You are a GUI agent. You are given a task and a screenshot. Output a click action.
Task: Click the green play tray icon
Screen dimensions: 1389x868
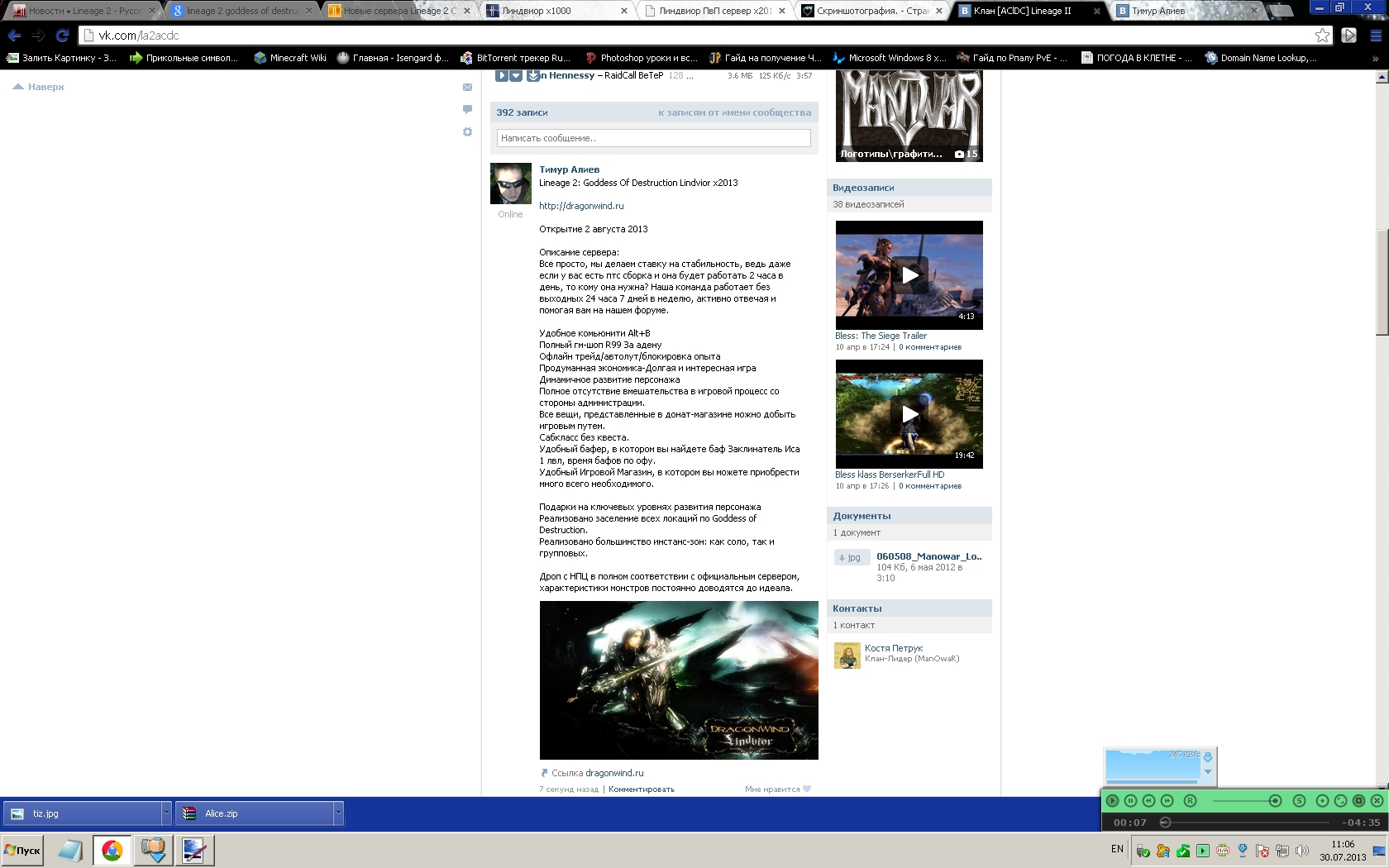[x=1203, y=851]
